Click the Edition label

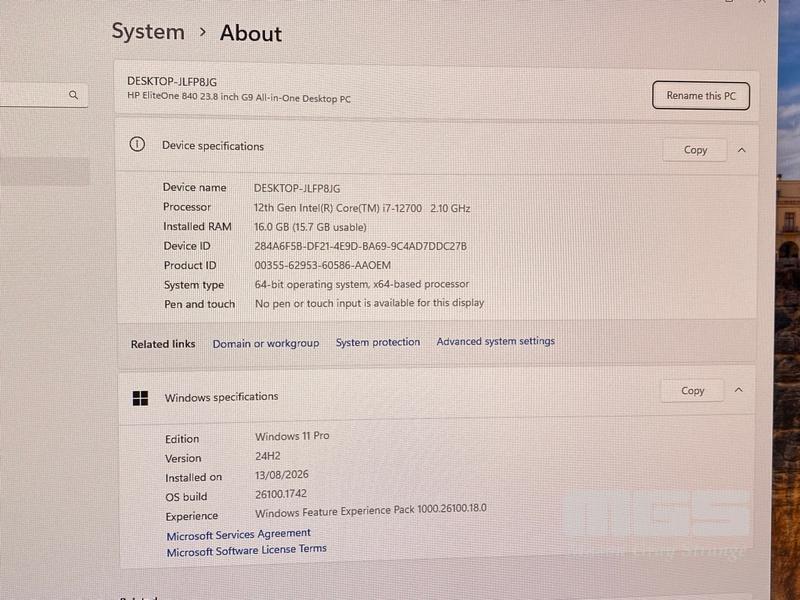[x=182, y=439]
